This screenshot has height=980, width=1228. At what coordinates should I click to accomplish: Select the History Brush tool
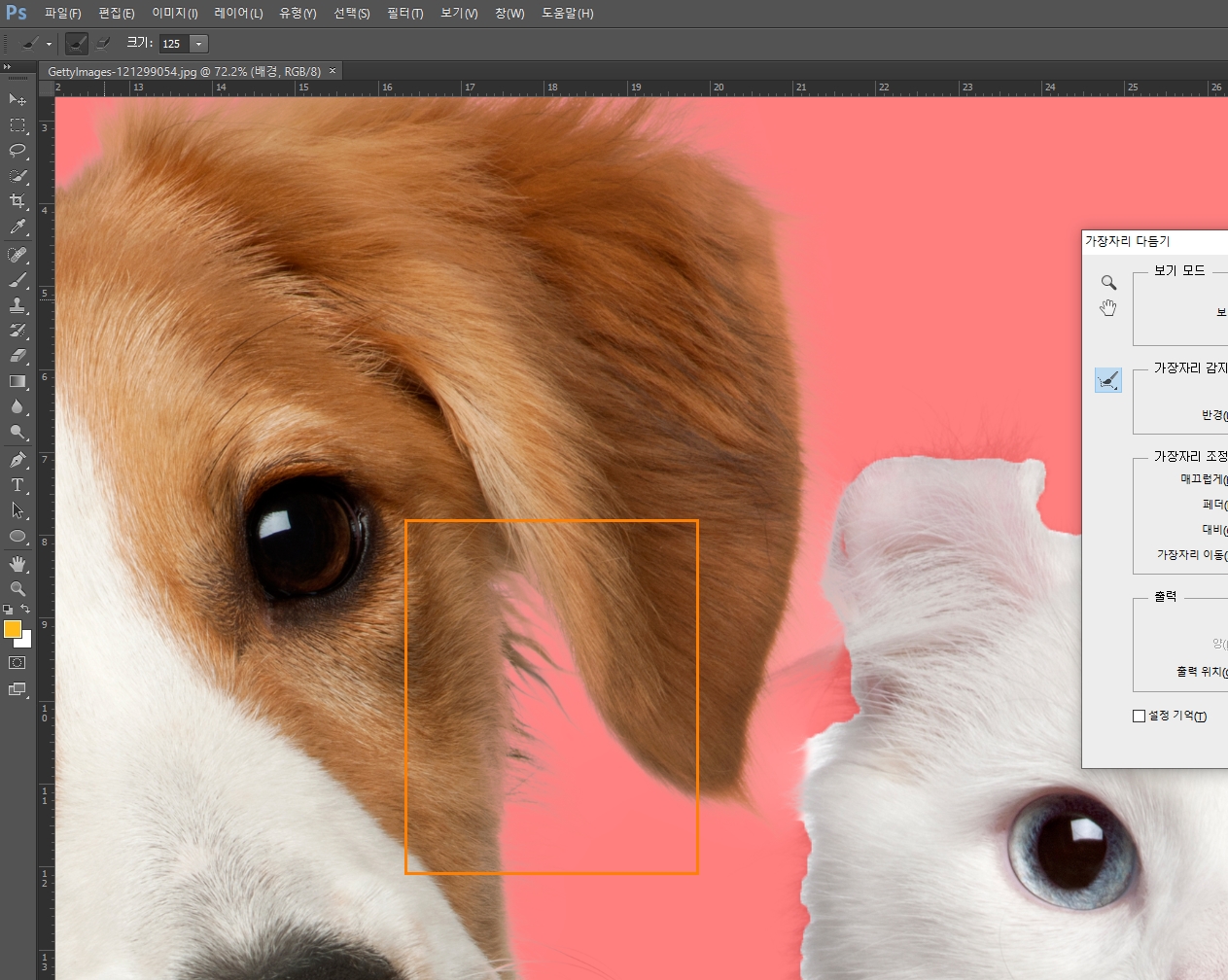(x=18, y=331)
